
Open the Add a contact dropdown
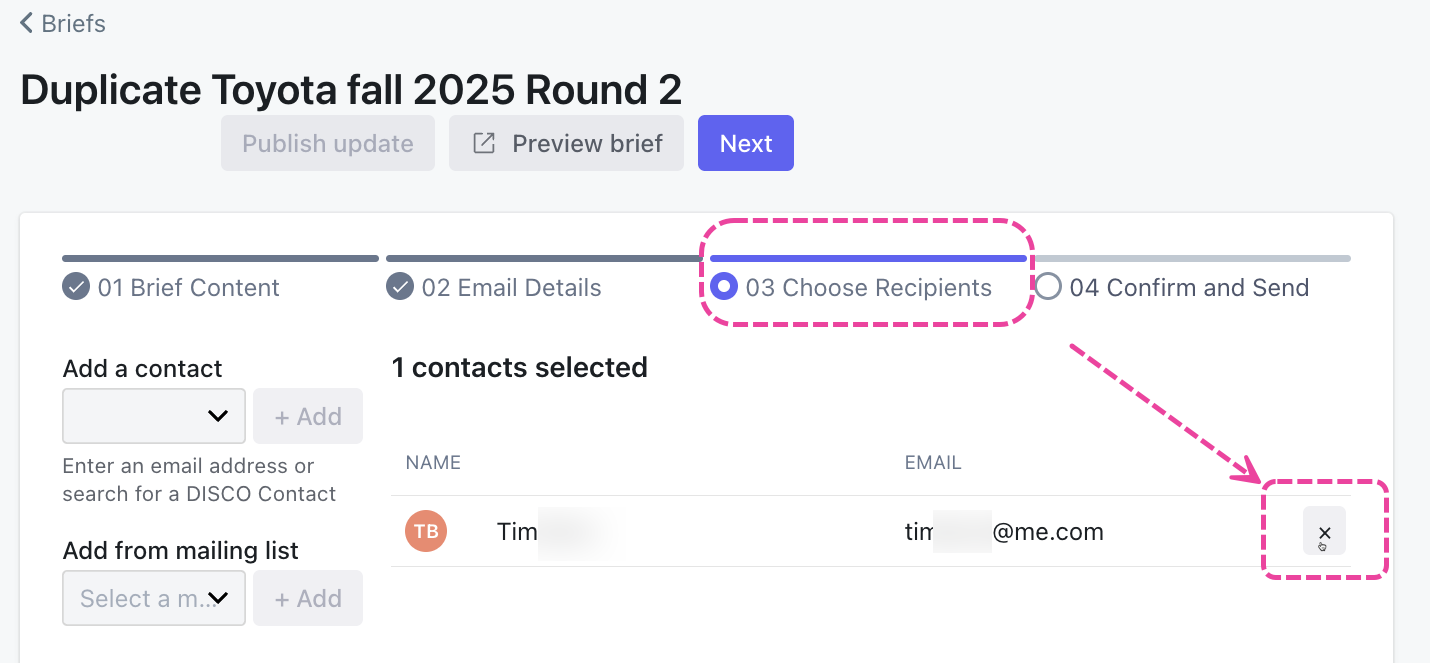point(154,416)
